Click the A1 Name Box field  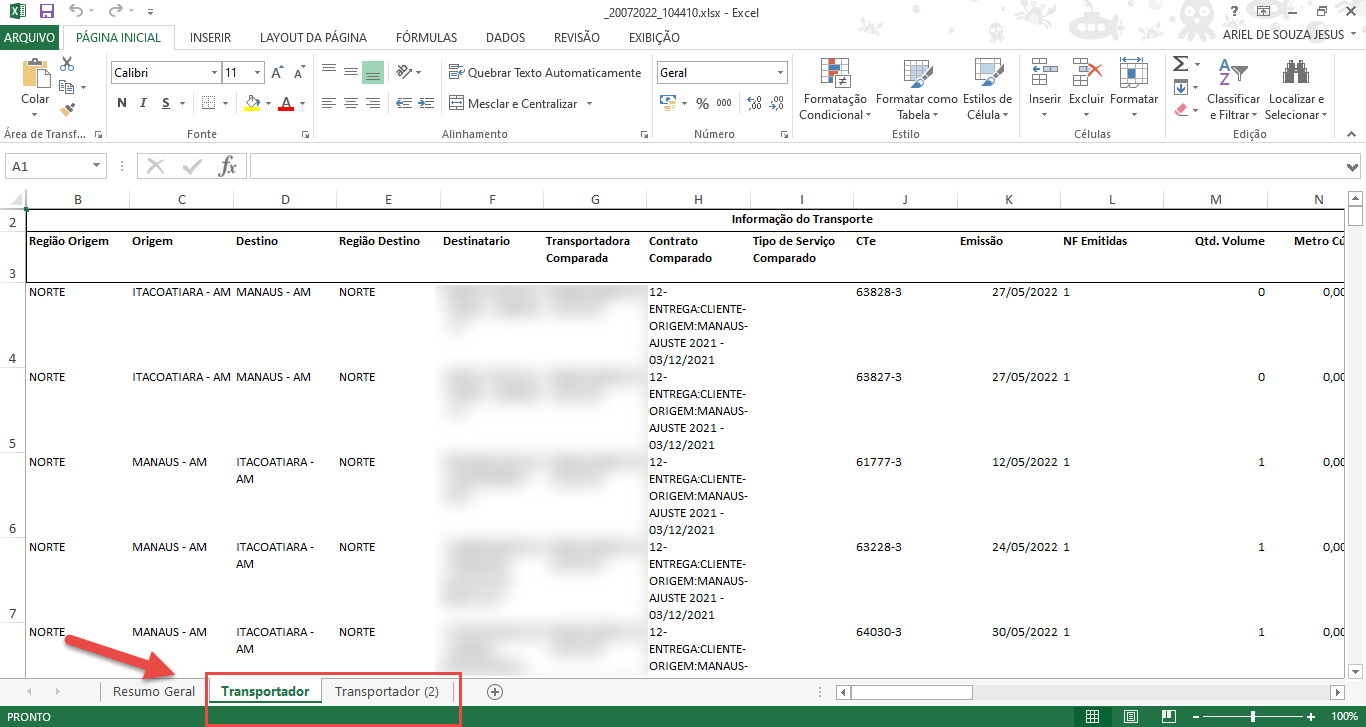point(48,166)
